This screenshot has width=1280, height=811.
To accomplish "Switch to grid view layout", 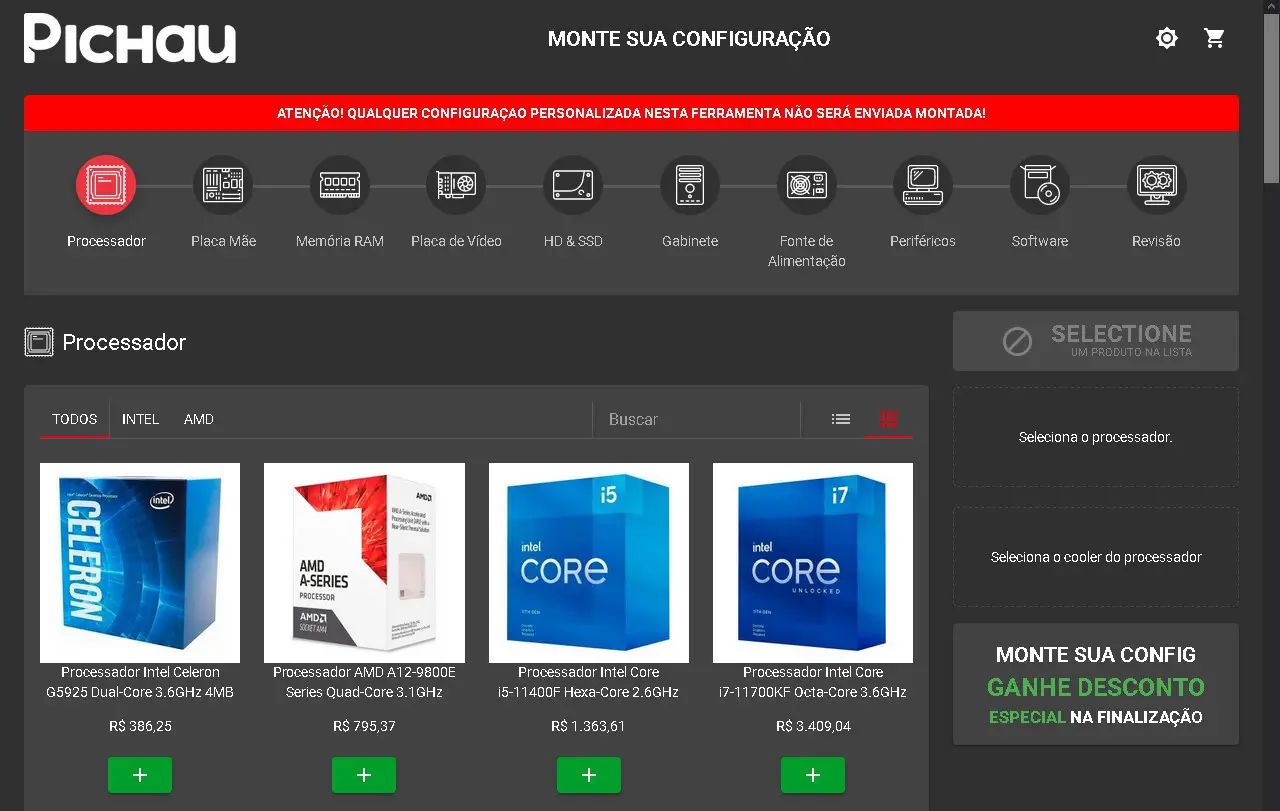I will click(889, 419).
